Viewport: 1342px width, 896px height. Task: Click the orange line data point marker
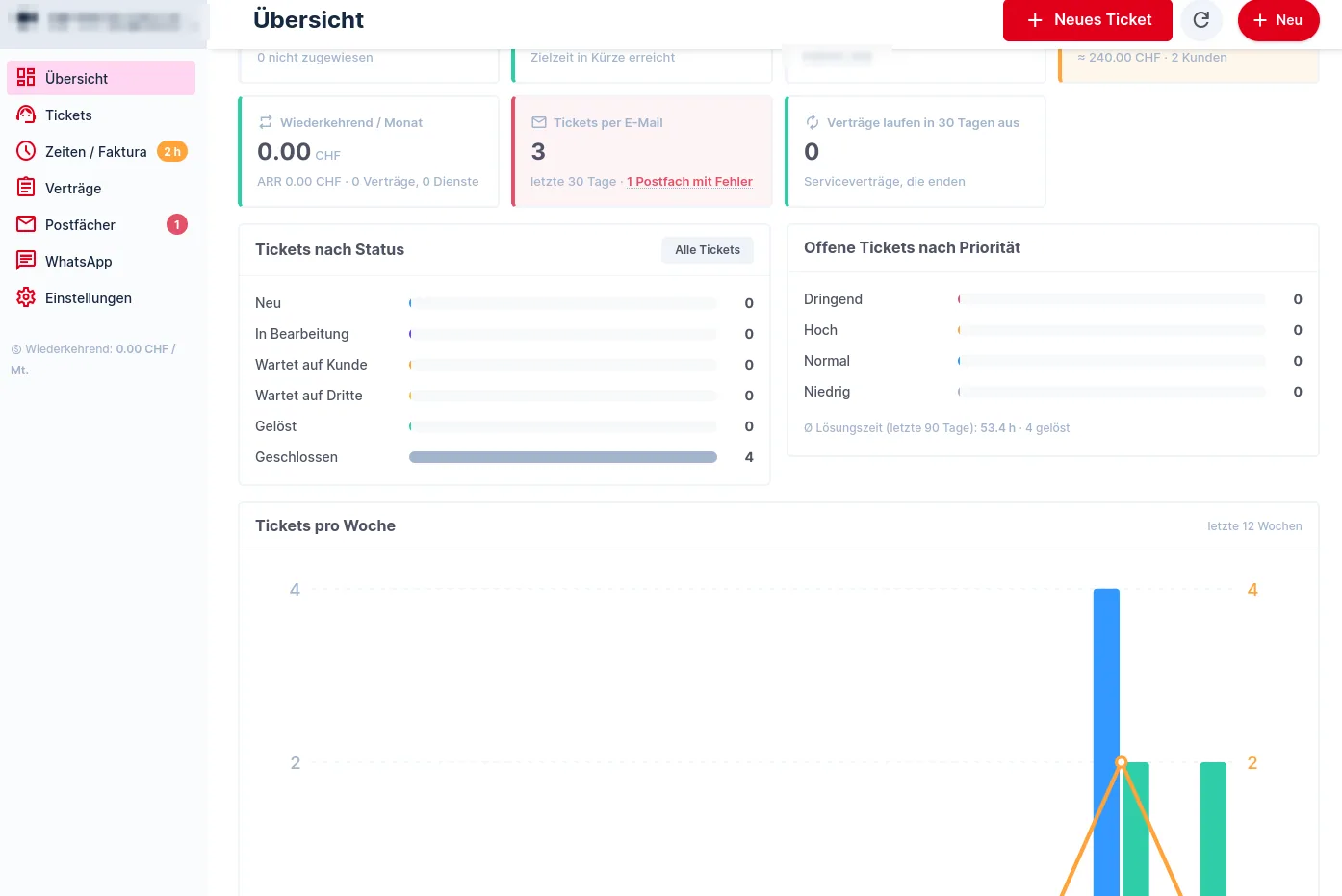tap(1121, 762)
